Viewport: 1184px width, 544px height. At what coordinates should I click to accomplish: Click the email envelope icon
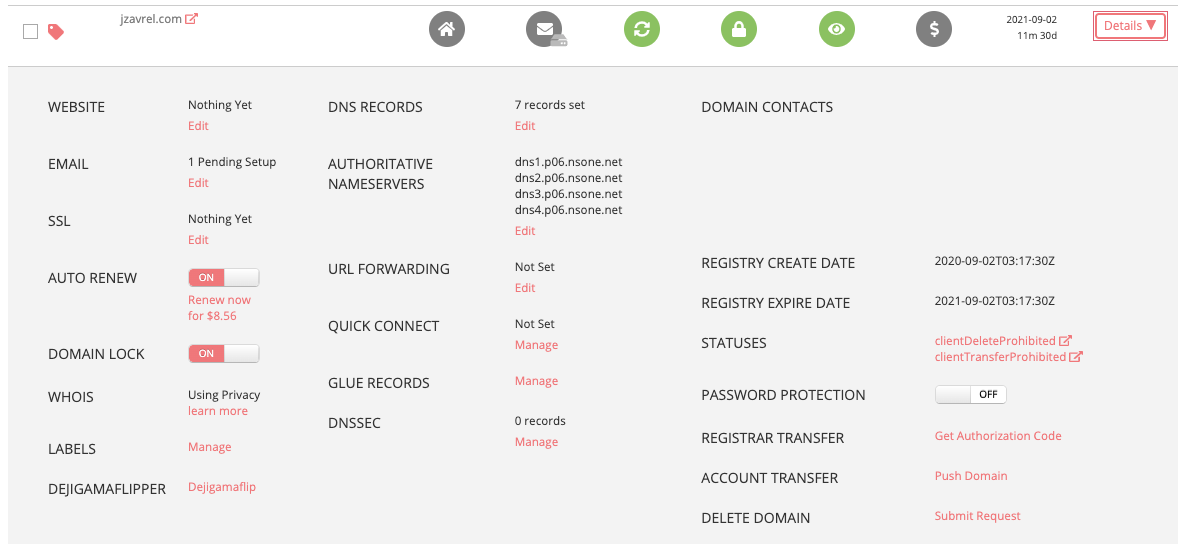point(545,29)
